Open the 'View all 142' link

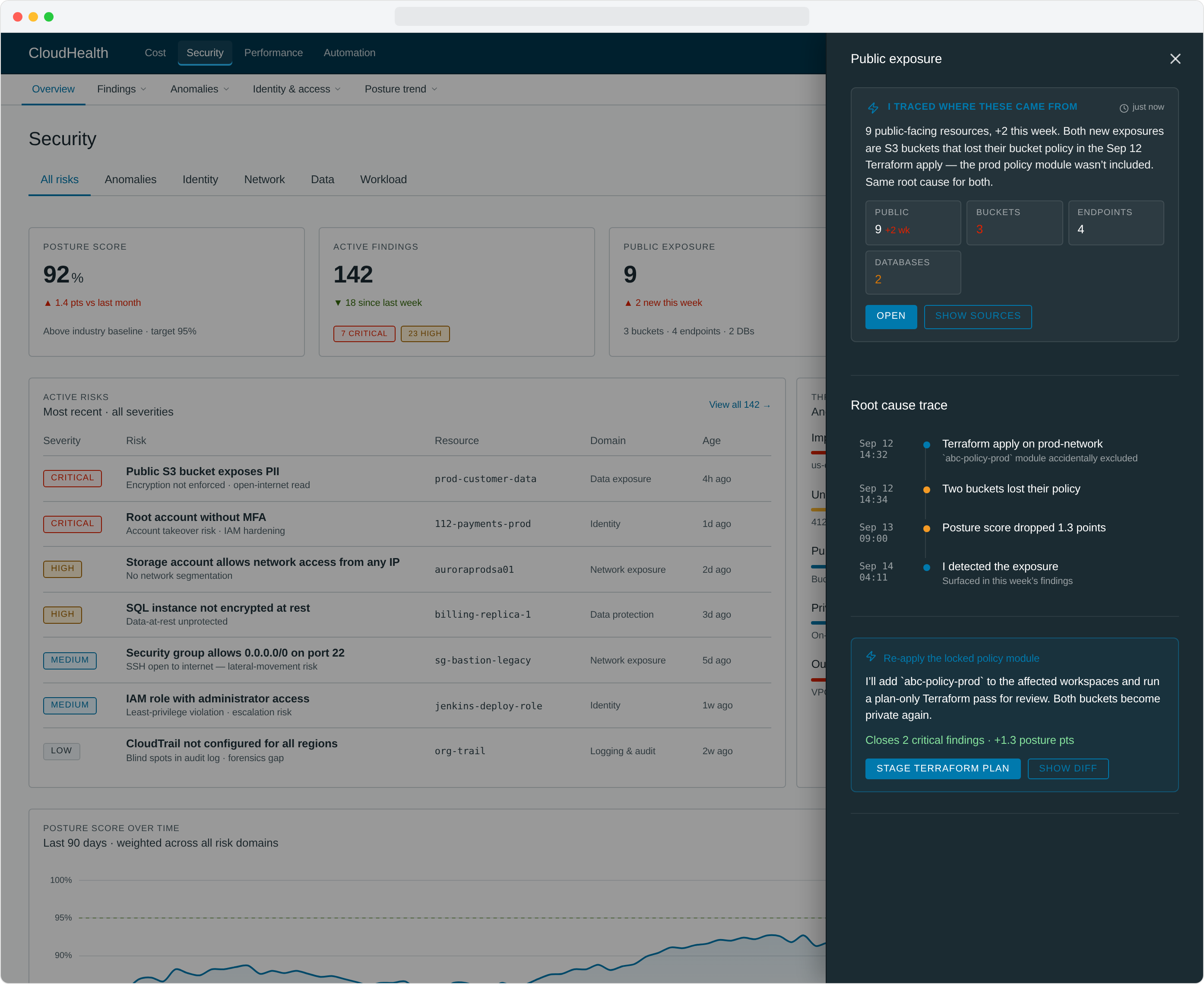pyautogui.click(x=739, y=405)
